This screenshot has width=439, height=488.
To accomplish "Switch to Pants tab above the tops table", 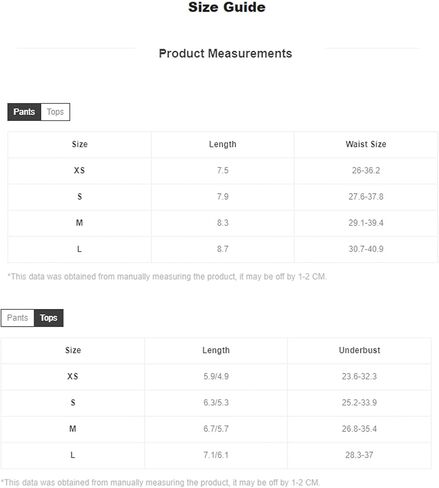I will [17, 318].
